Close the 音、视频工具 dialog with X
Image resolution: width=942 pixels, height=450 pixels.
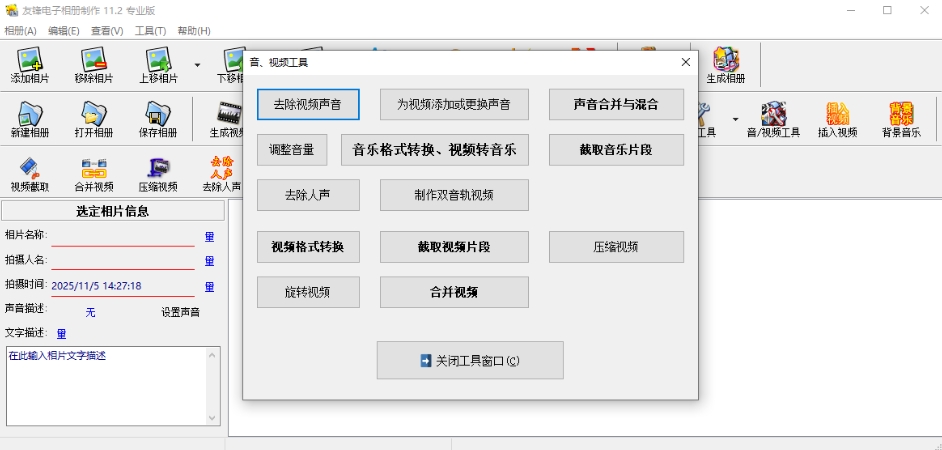pos(685,62)
